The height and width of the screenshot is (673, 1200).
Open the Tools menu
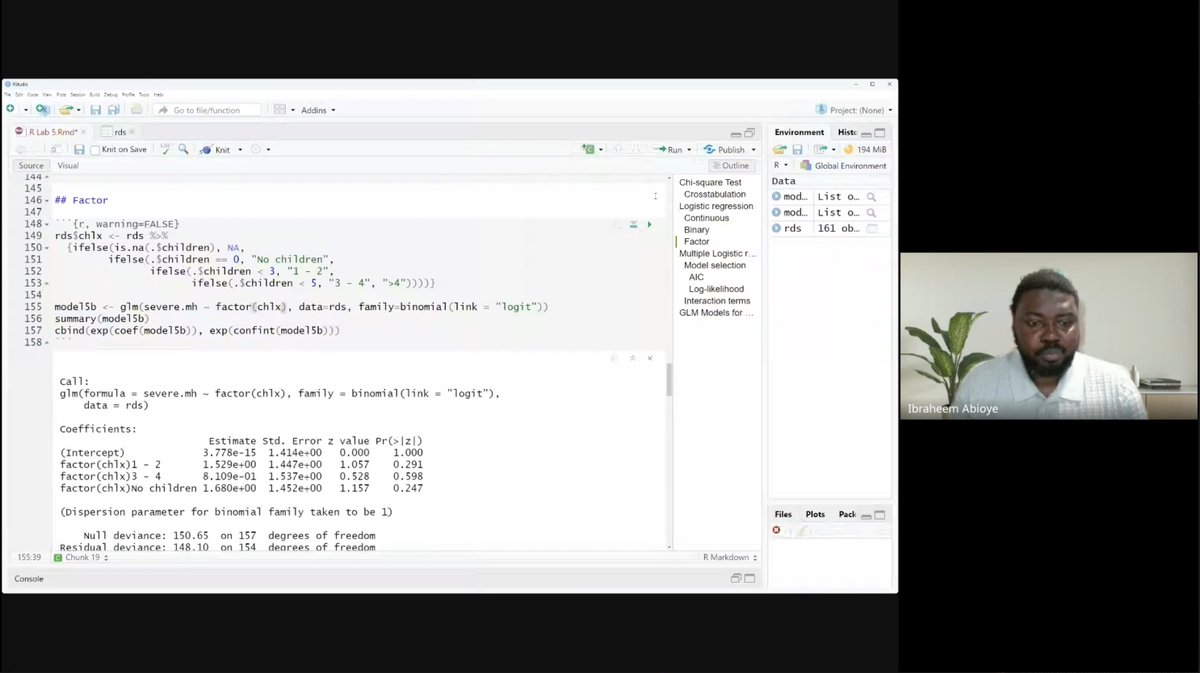[144, 94]
